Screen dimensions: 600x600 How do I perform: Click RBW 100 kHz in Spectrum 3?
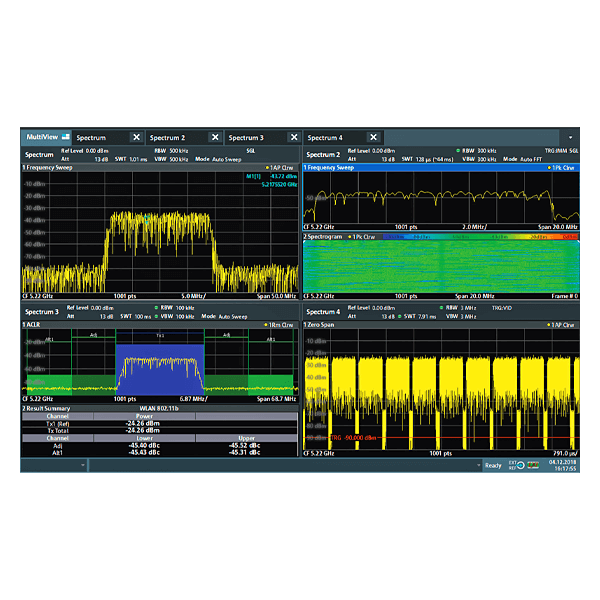click(x=174, y=308)
